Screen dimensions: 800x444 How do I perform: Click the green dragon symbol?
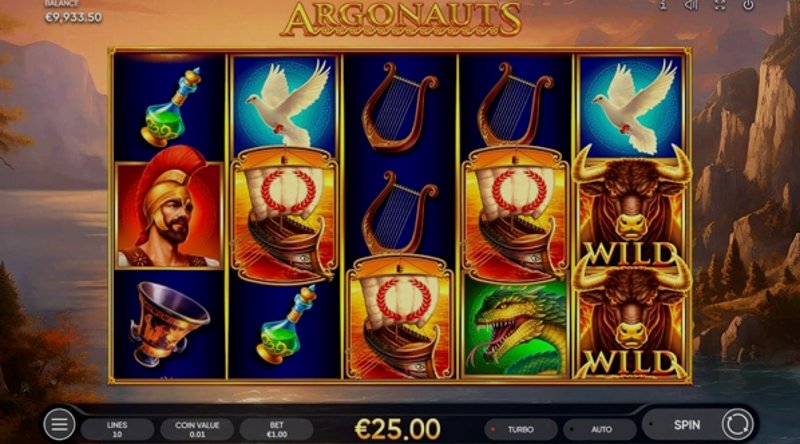click(x=515, y=329)
